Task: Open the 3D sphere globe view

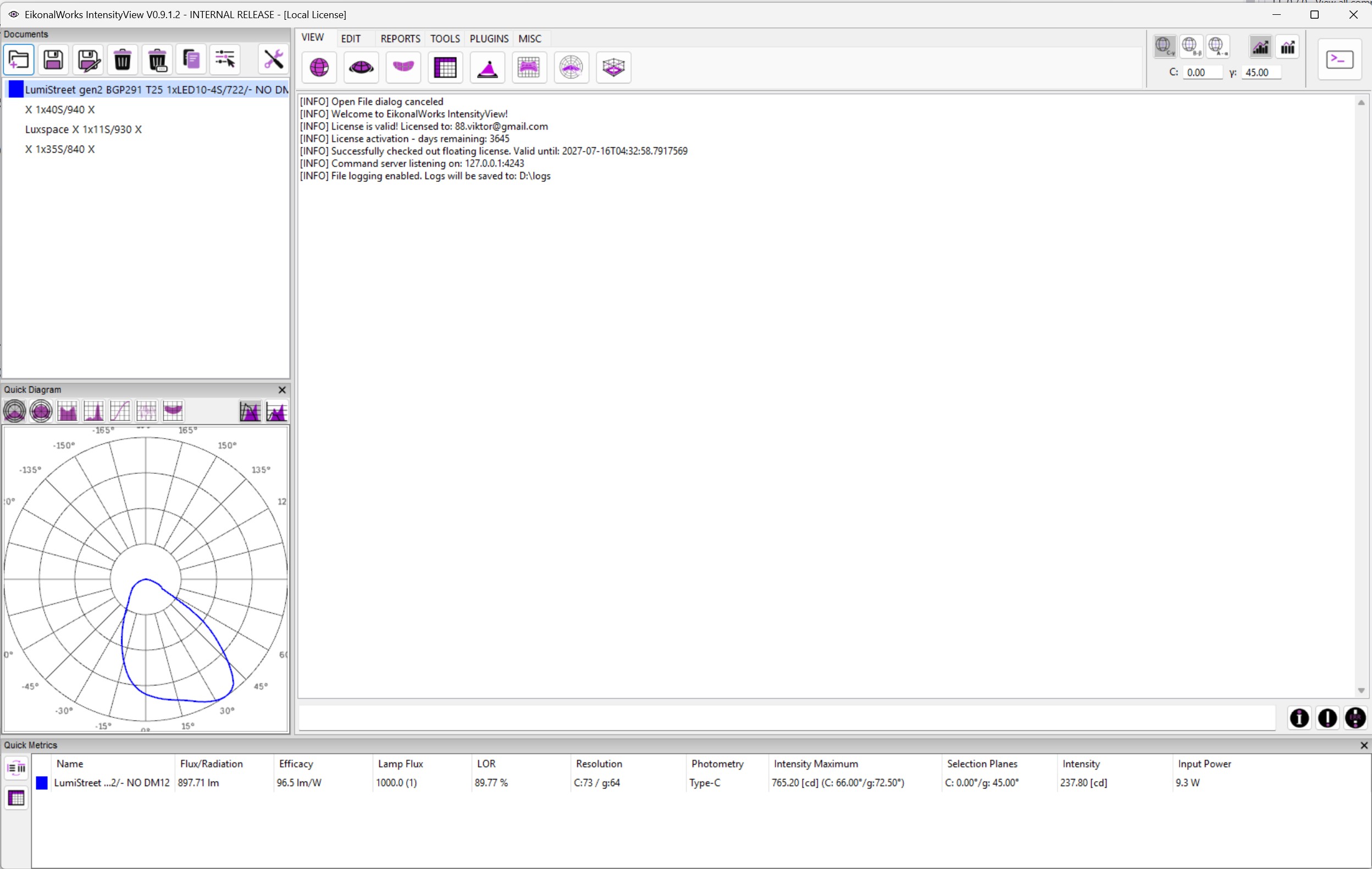Action: (x=320, y=68)
